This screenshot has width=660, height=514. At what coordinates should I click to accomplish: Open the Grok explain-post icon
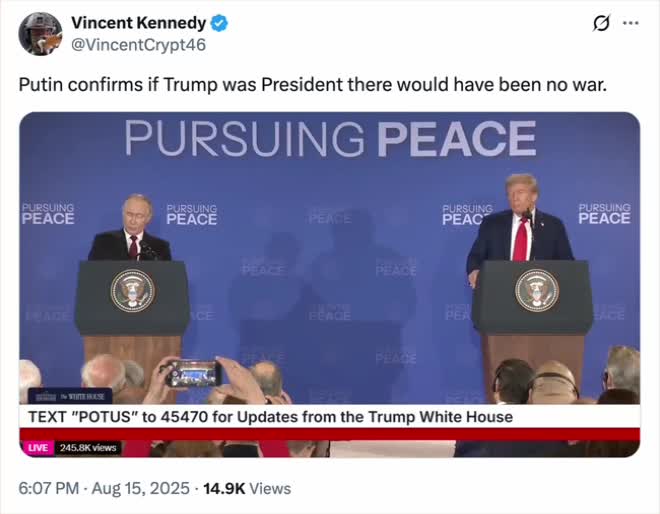pyautogui.click(x=602, y=23)
